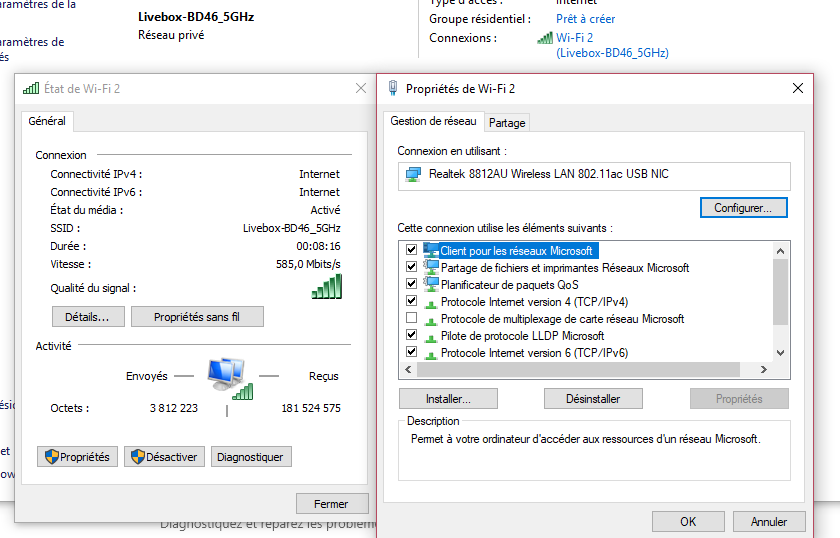Image resolution: width=840 pixels, height=538 pixels.
Task: Open the Wi-Fi 2 (Livebox-BD46_5GHz) connection link
Action: coord(612,46)
